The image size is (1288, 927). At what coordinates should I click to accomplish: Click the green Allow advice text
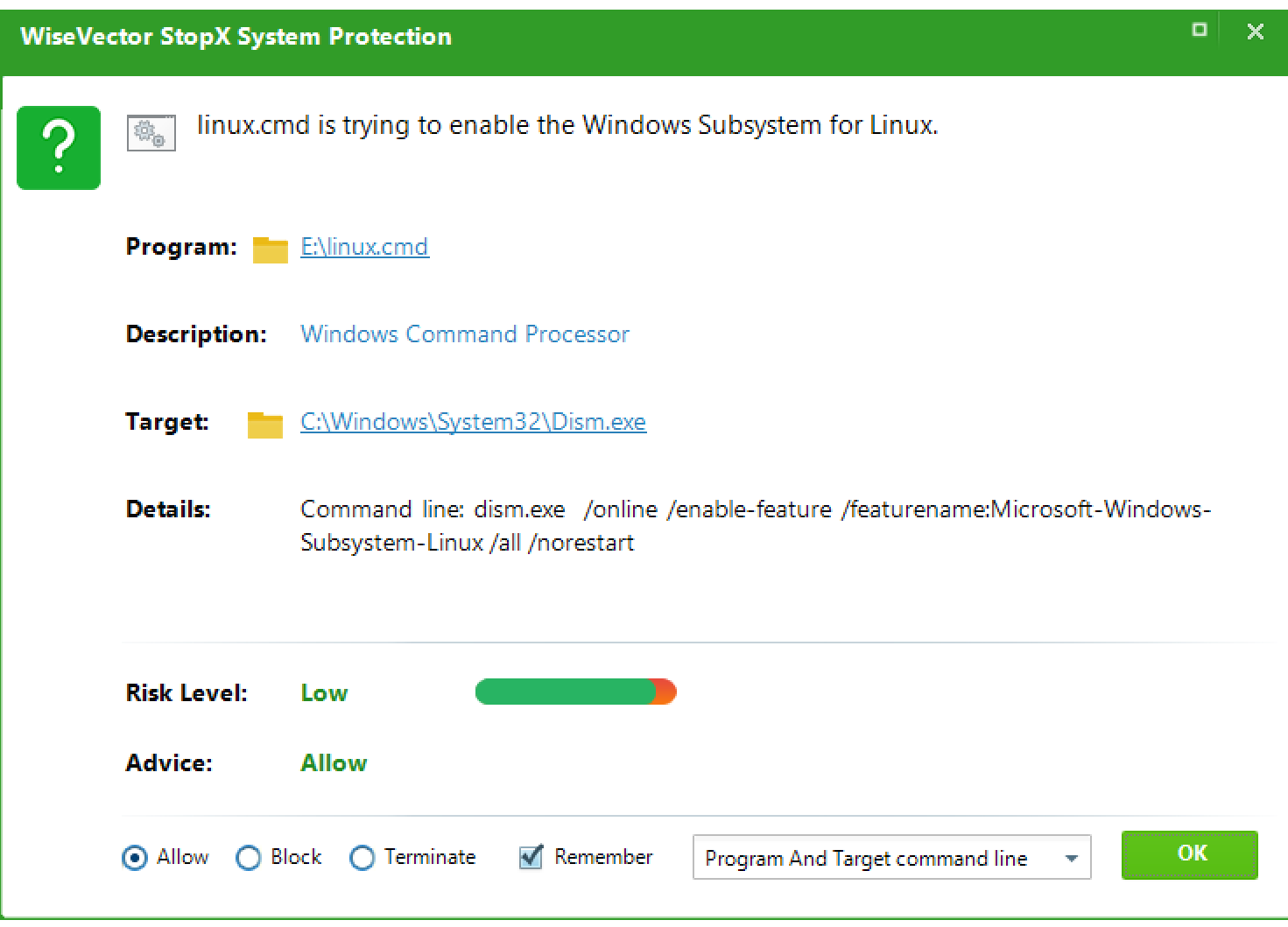pyautogui.click(x=334, y=763)
